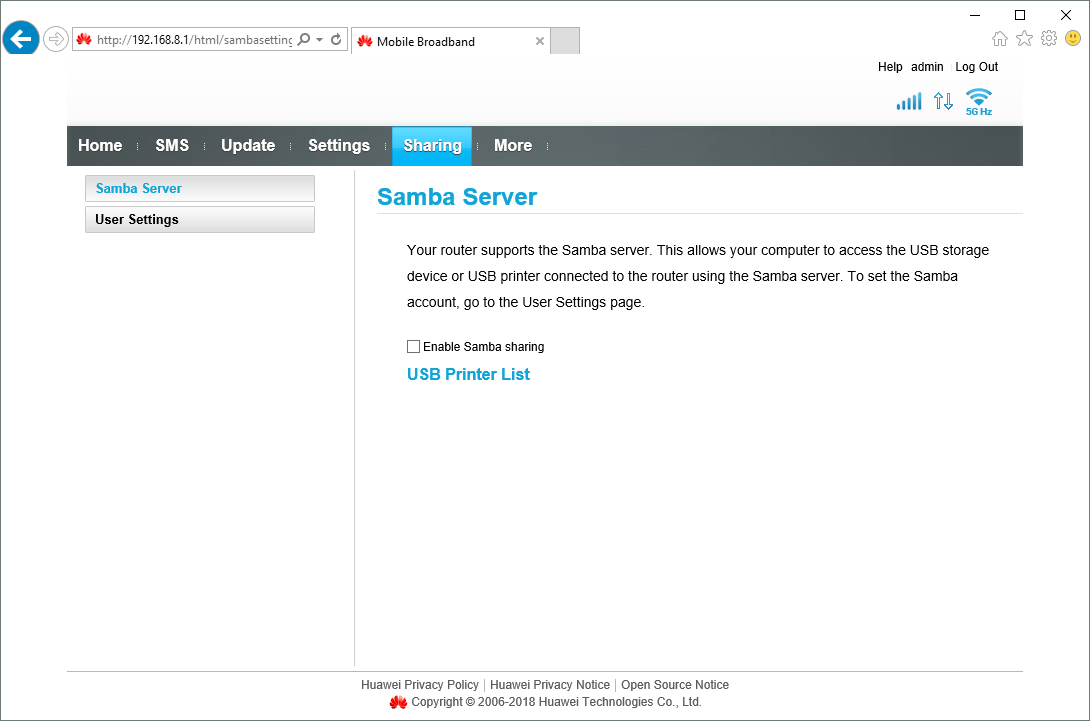This screenshot has height=721, width=1090.
Task: Refresh the page with the reload icon
Action: point(336,39)
